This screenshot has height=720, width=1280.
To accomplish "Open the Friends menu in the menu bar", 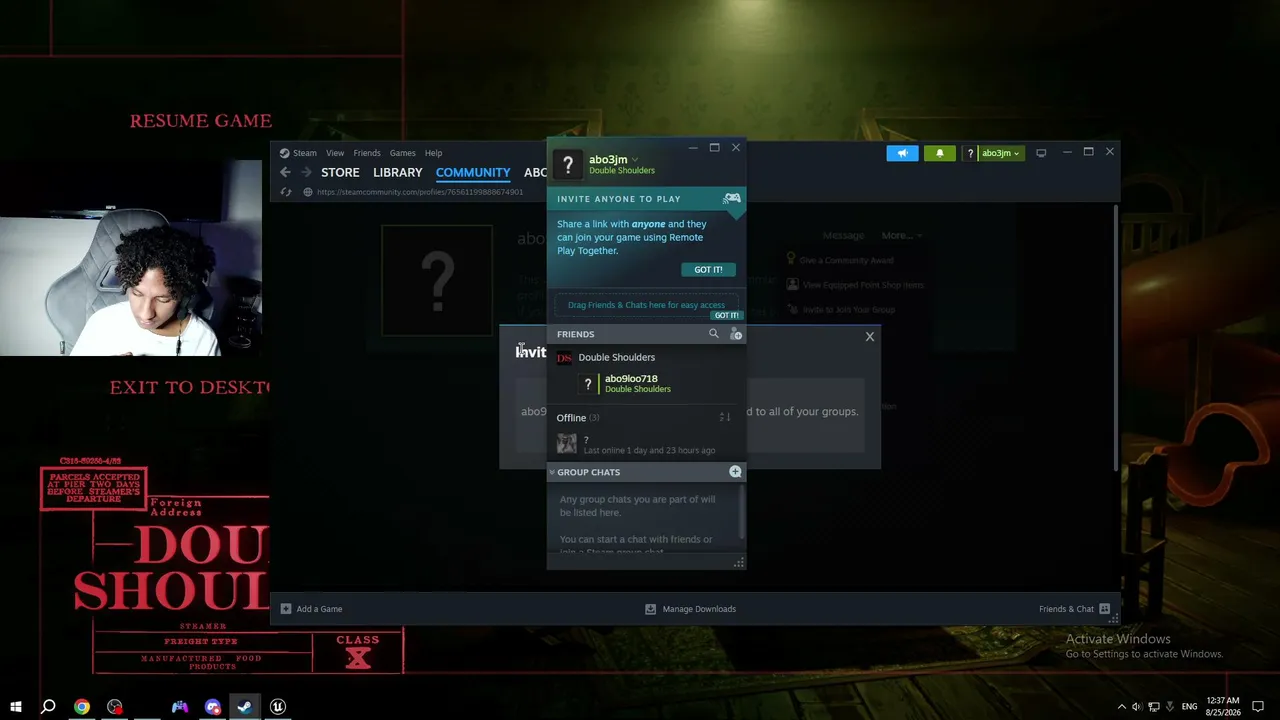I will (x=367, y=153).
